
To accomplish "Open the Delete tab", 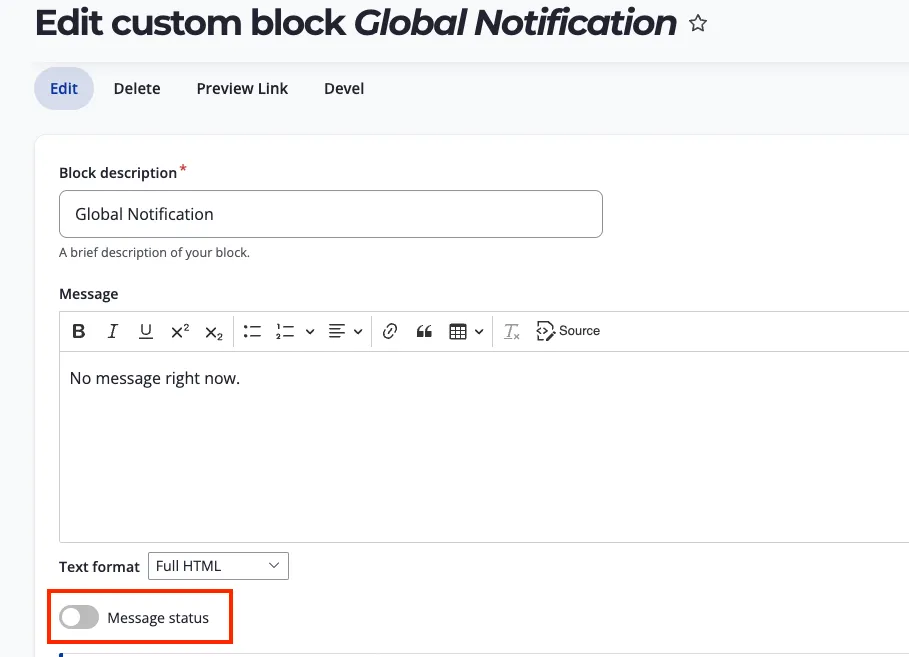I will [137, 89].
